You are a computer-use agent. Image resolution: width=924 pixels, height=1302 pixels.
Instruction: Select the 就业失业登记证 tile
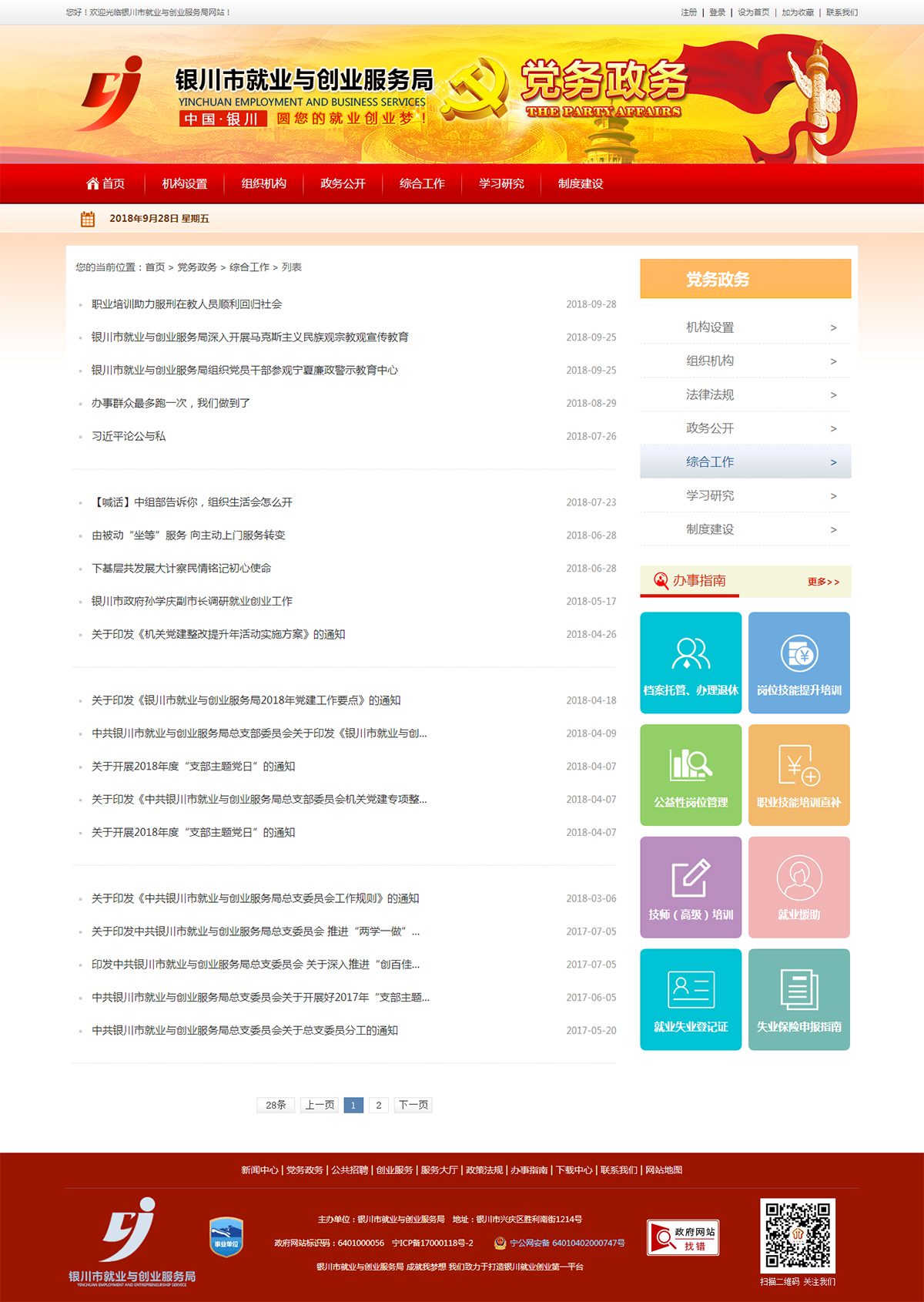(691, 999)
